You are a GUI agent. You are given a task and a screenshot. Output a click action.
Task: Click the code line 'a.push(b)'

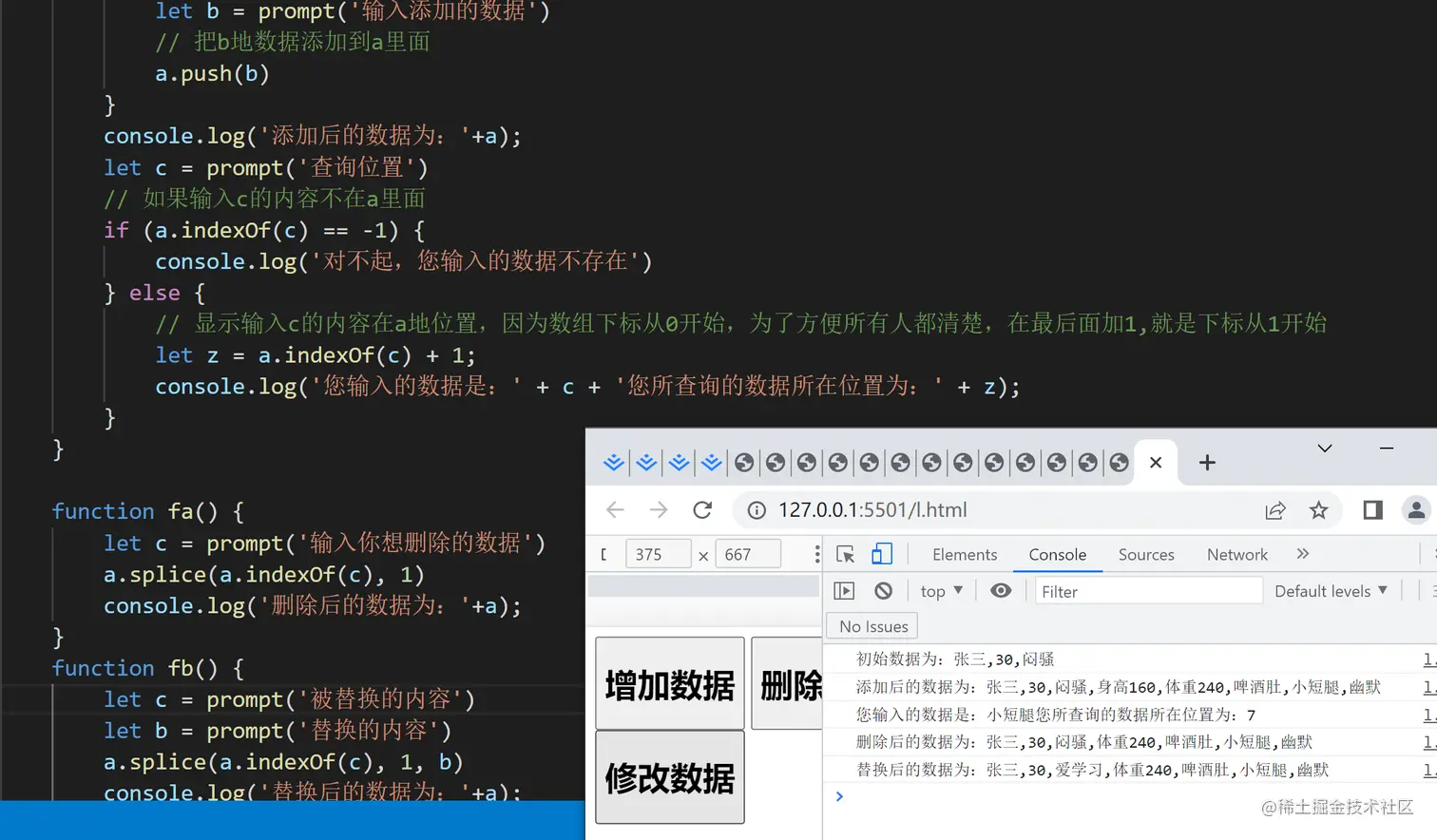tap(212, 73)
